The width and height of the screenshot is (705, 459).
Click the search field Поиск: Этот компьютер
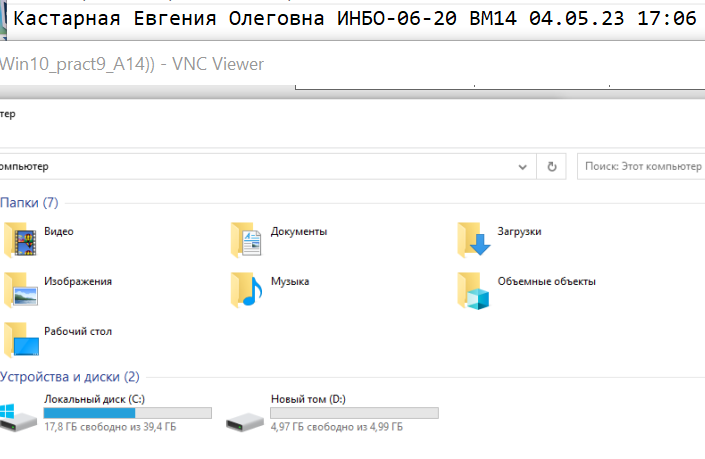(x=641, y=166)
